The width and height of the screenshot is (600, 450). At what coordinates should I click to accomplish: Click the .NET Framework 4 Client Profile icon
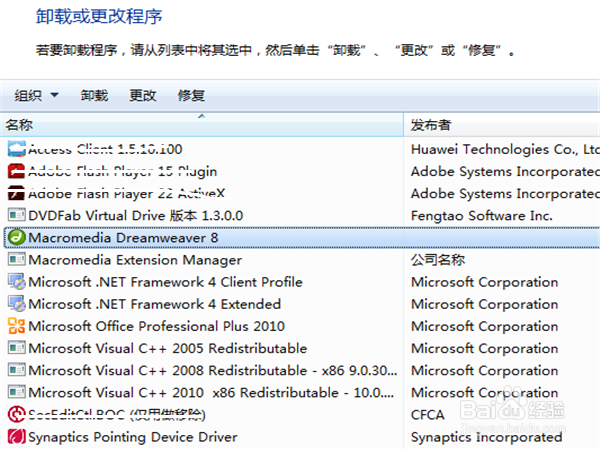[x=15, y=282]
